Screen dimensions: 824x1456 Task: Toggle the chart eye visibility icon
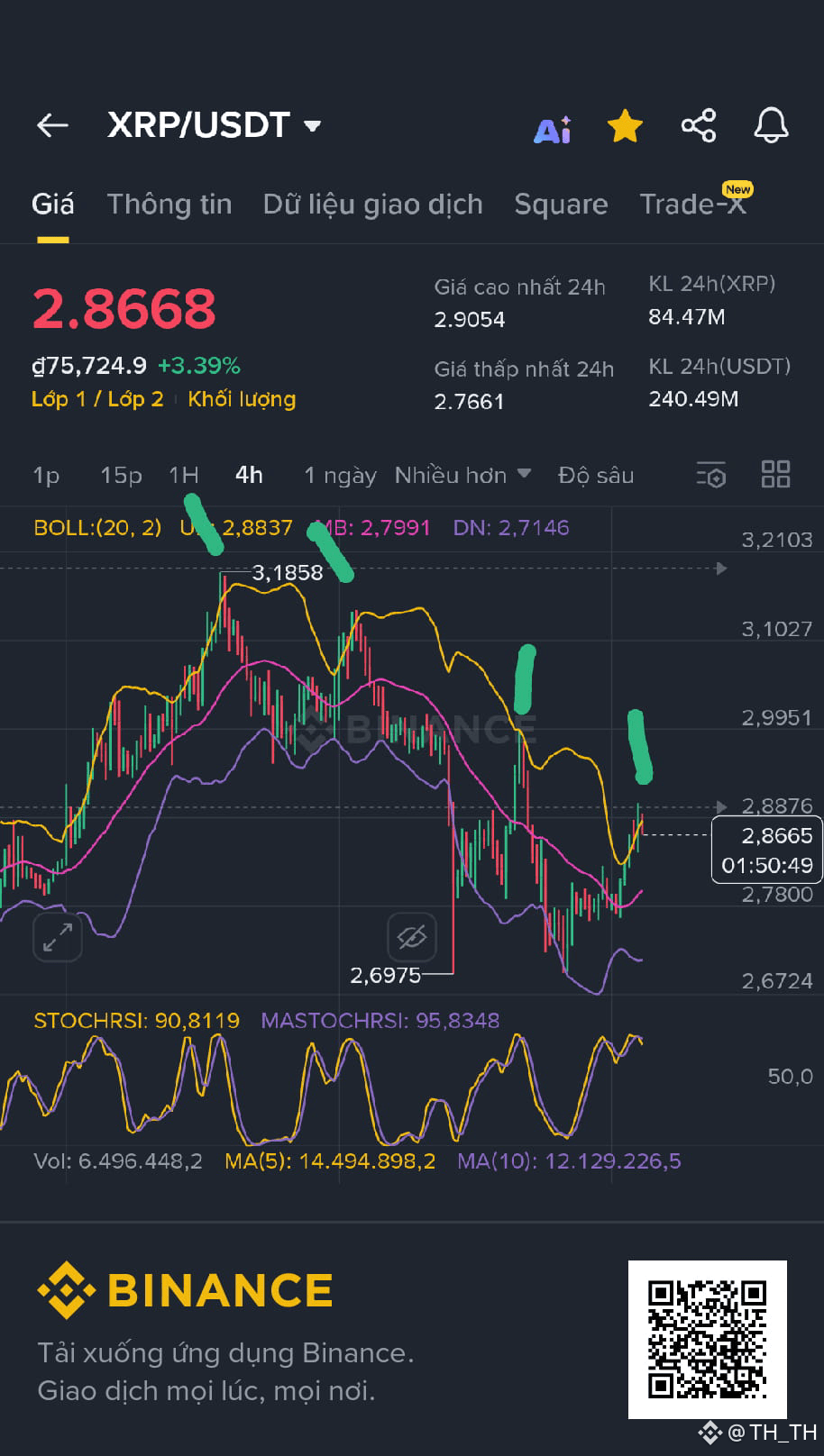412,937
